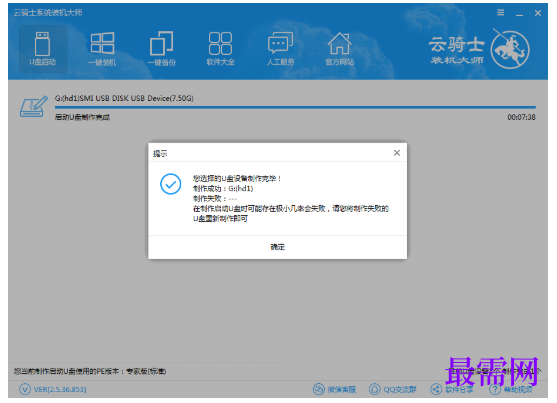Open the U盘启动 tab
Viewport: 557px width, 403px height.
click(43, 49)
